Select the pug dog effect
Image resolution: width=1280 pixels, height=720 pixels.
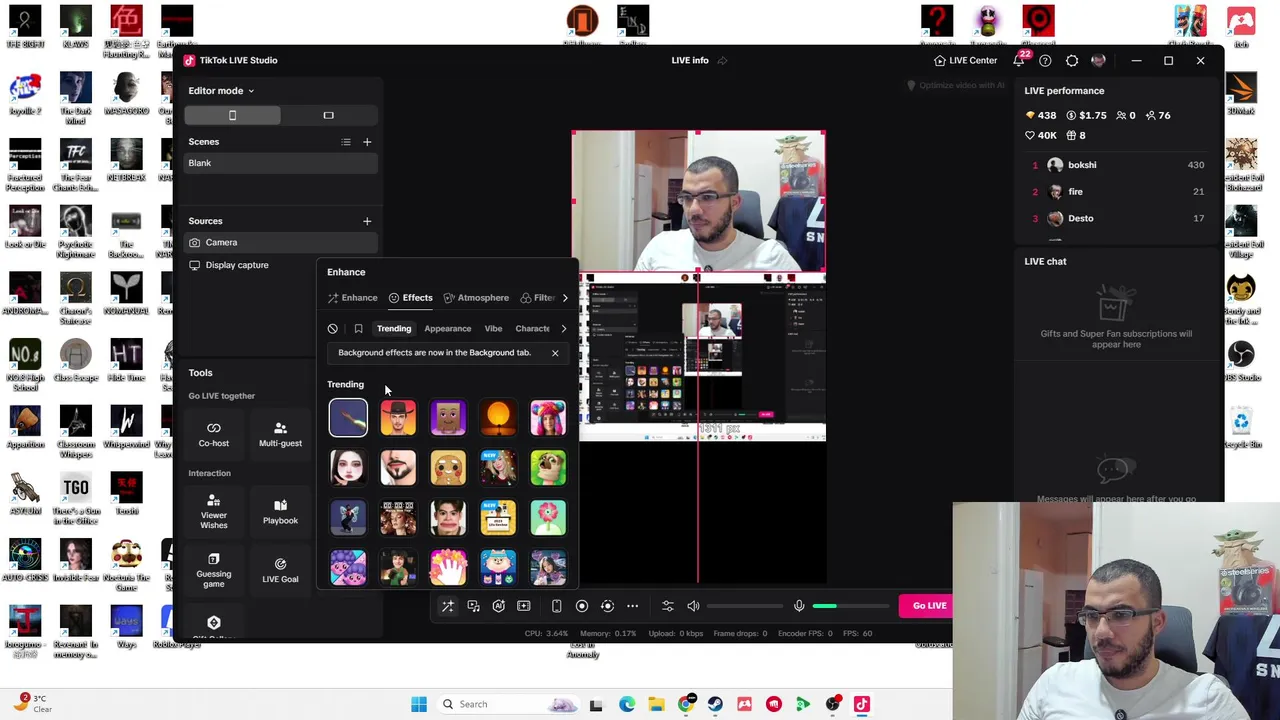pyautogui.click(x=548, y=468)
